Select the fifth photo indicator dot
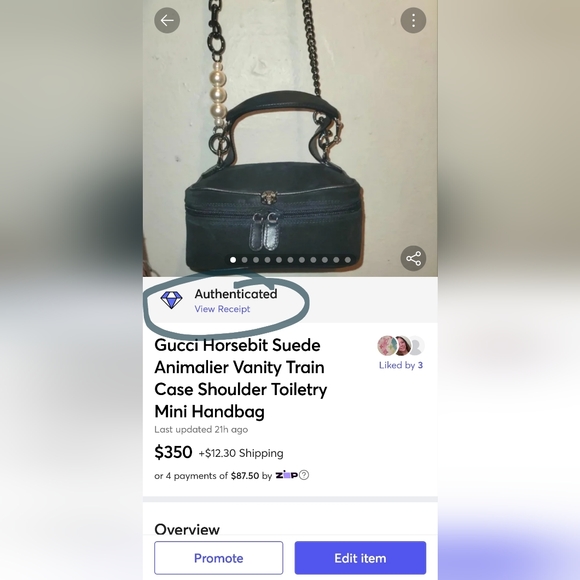This screenshot has height=580, width=580. (279, 260)
